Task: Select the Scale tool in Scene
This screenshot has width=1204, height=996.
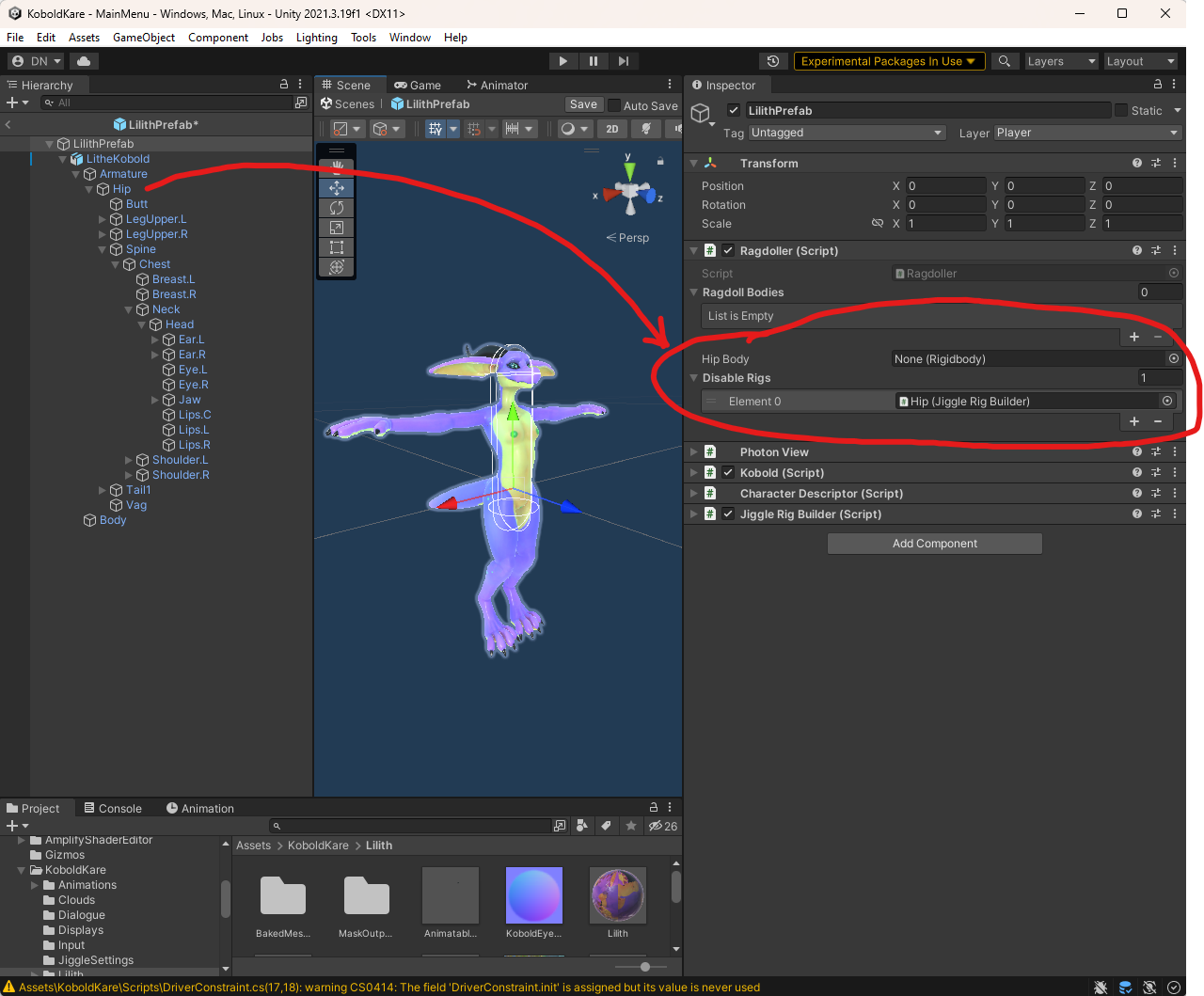Action: 337,228
